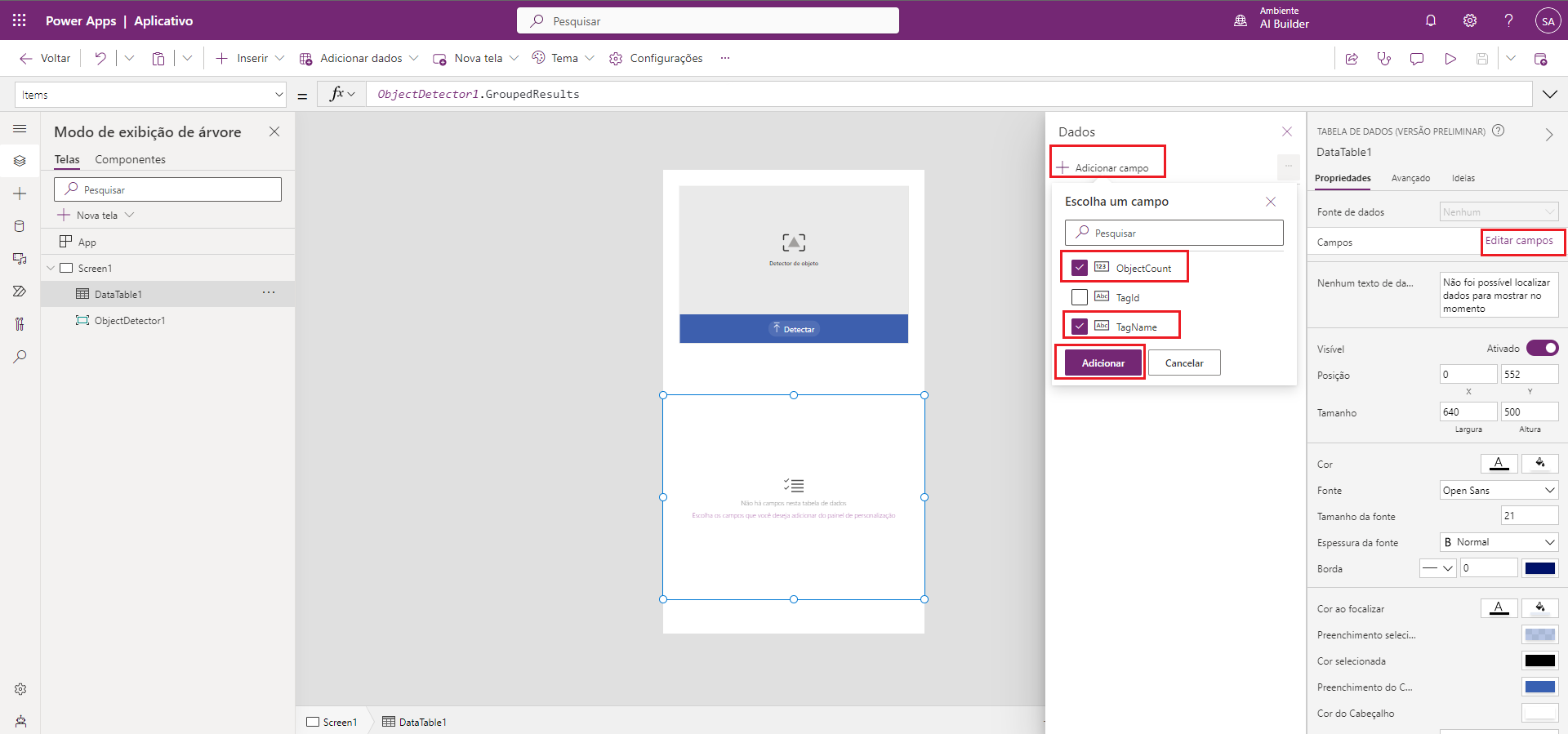This screenshot has width=1568, height=734.
Task: Close the Escolha um campo dialog
Action: click(x=1271, y=202)
